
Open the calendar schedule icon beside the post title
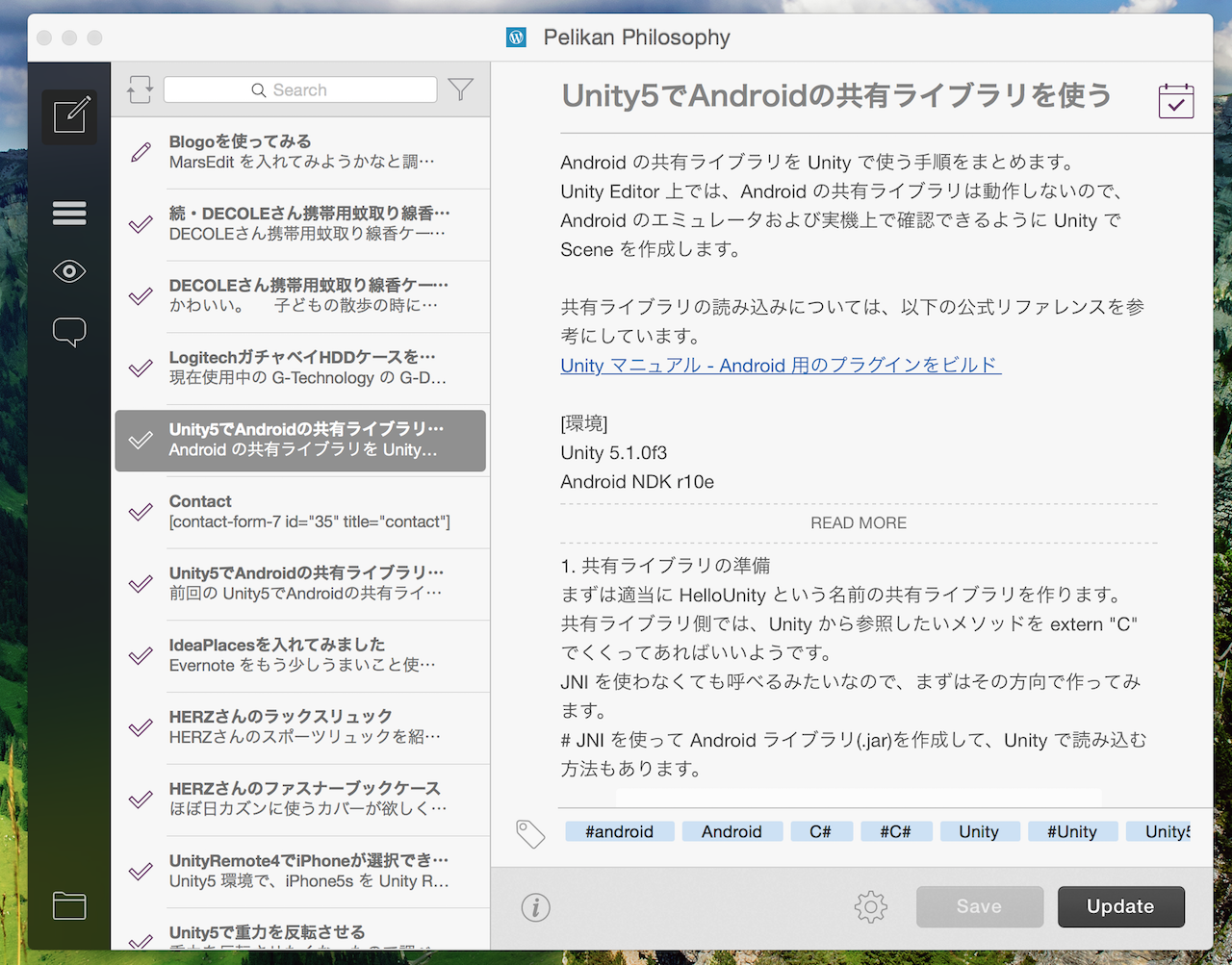point(1176,100)
